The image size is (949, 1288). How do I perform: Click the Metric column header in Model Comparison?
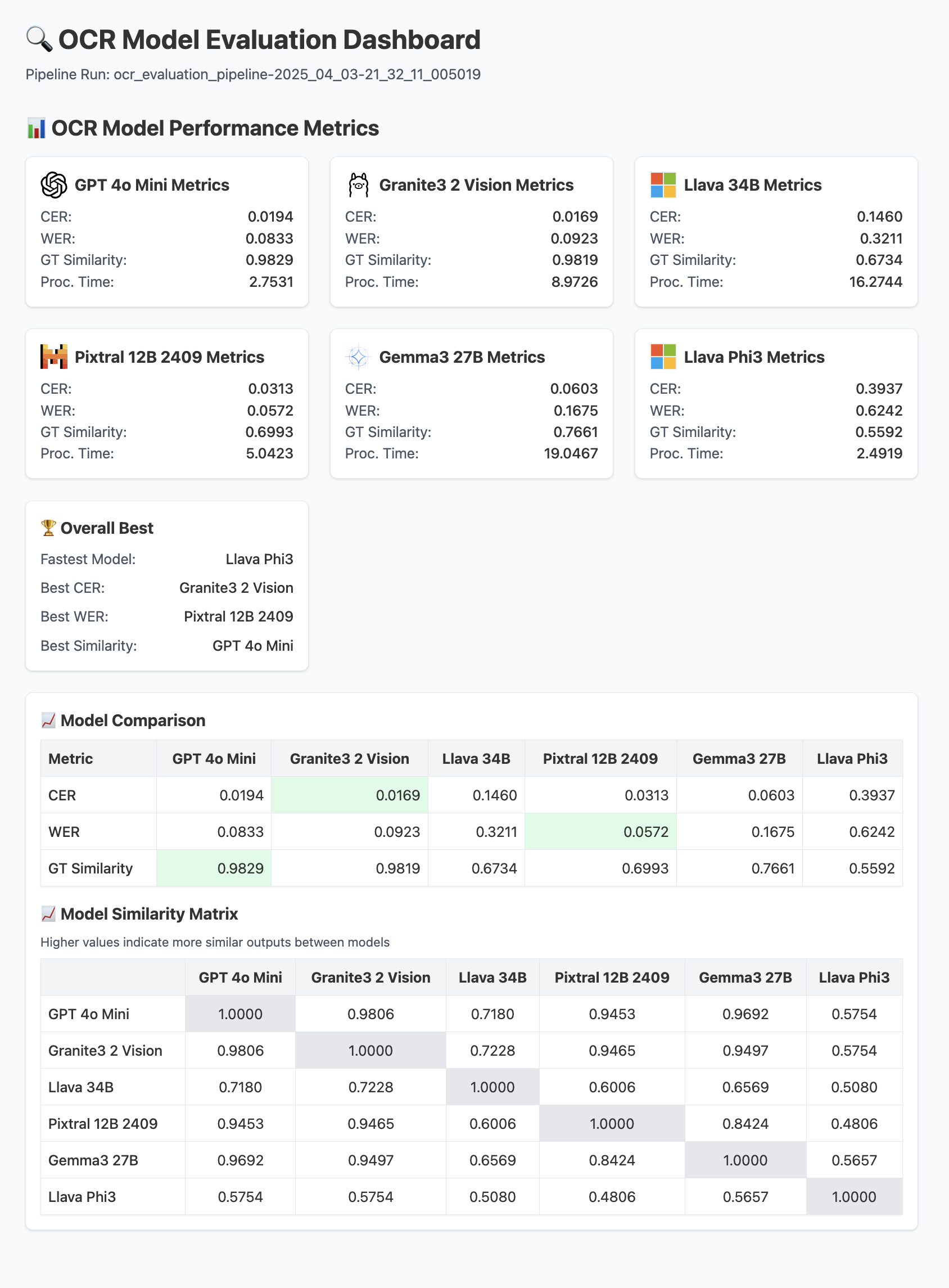point(71,759)
